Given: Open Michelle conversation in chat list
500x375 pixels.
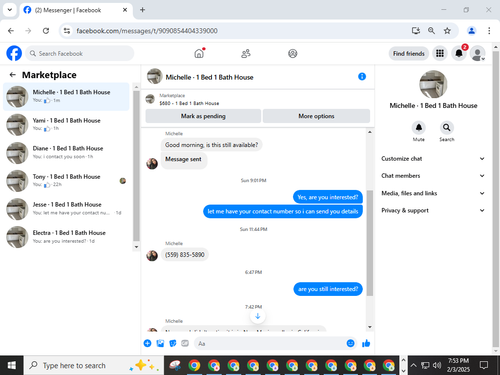Looking at the screenshot, I should [66, 96].
